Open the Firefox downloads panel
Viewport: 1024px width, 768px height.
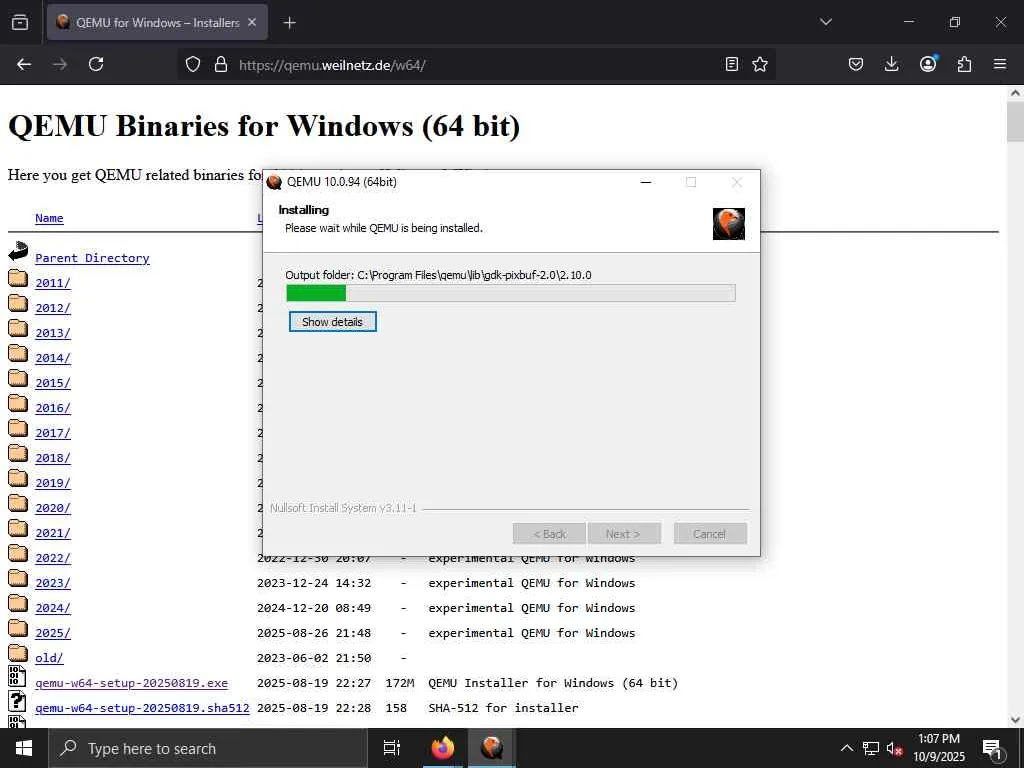891,64
